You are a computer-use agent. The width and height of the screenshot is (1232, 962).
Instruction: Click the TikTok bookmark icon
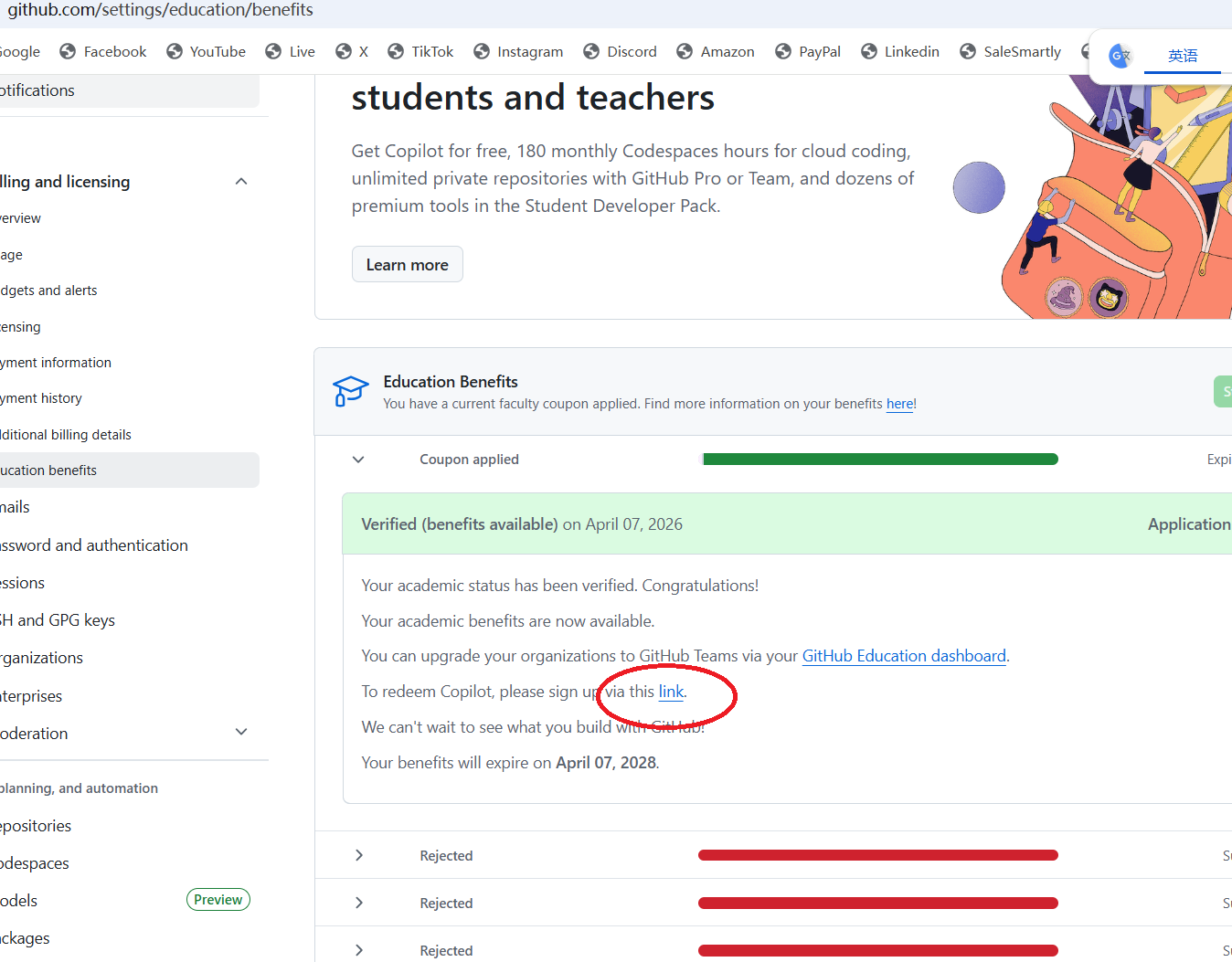click(x=396, y=52)
